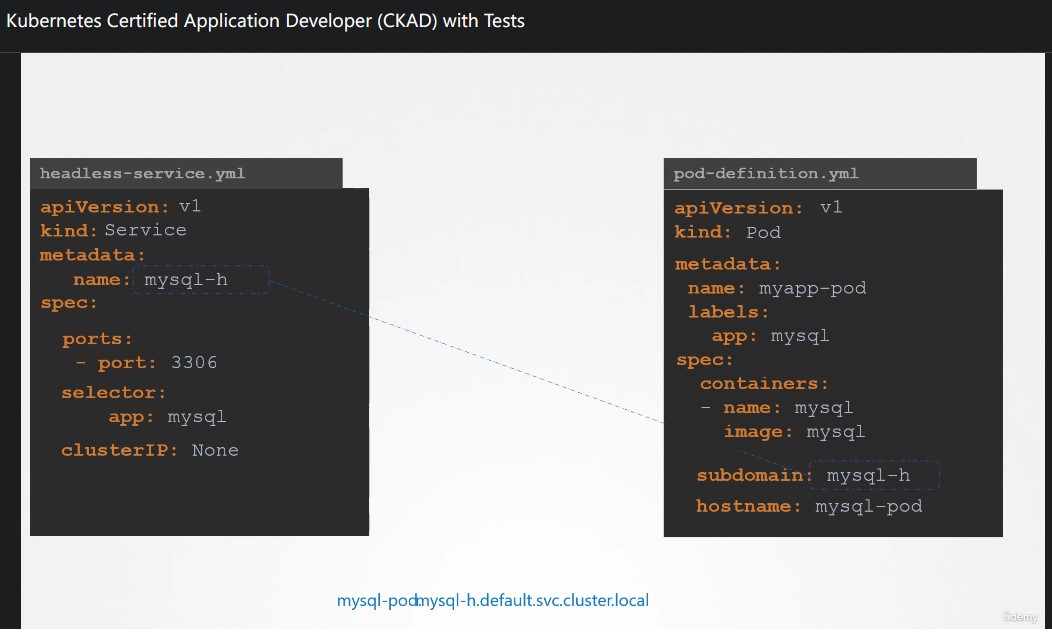Click 'spec:' key in headless-service.yml
Image resolution: width=1052 pixels, height=634 pixels.
click(68, 303)
